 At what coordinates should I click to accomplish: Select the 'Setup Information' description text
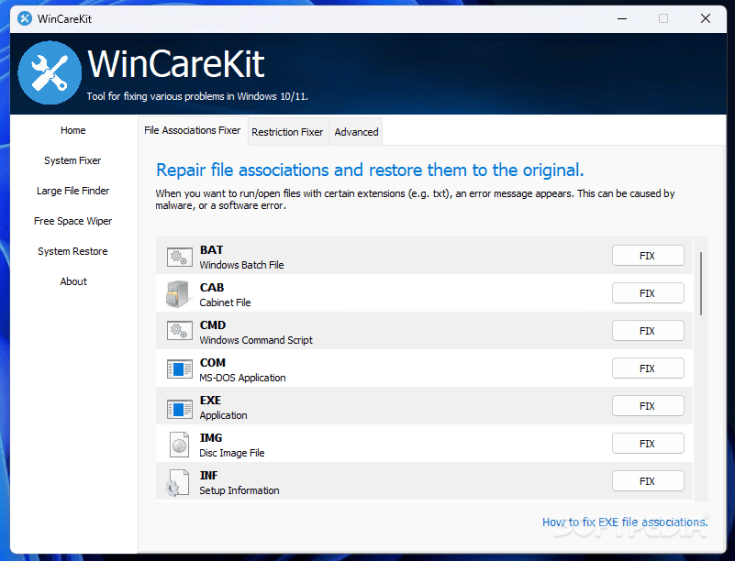(x=240, y=490)
